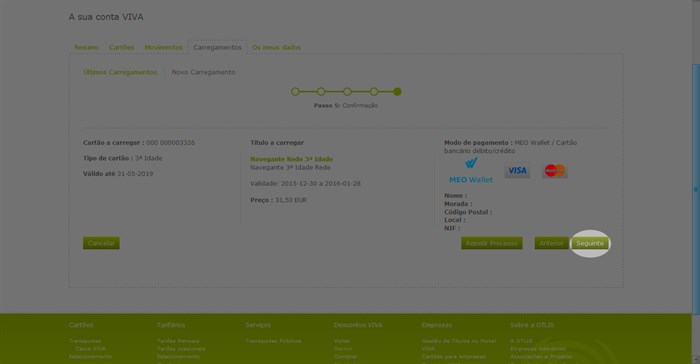Click the page vertical scrollbar thumb

696,190
